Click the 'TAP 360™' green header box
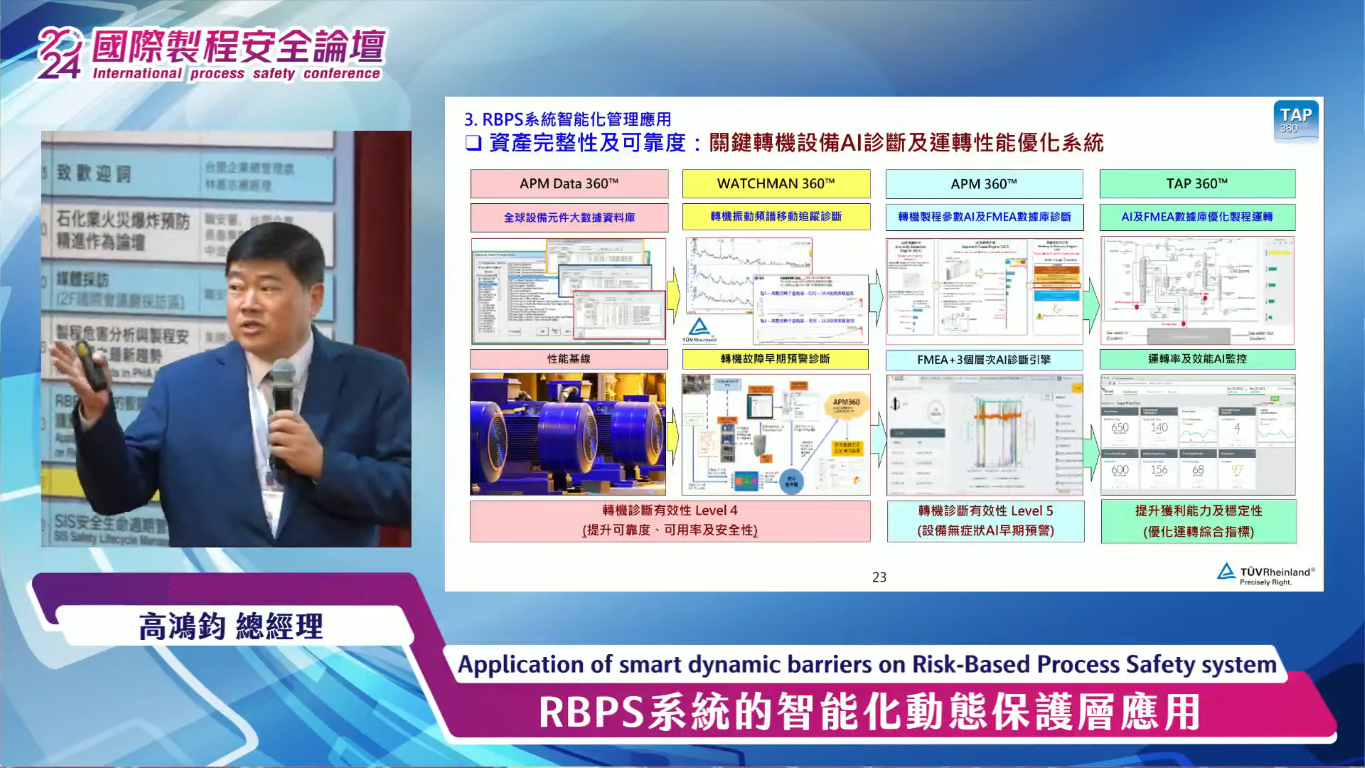 pyautogui.click(x=1197, y=183)
